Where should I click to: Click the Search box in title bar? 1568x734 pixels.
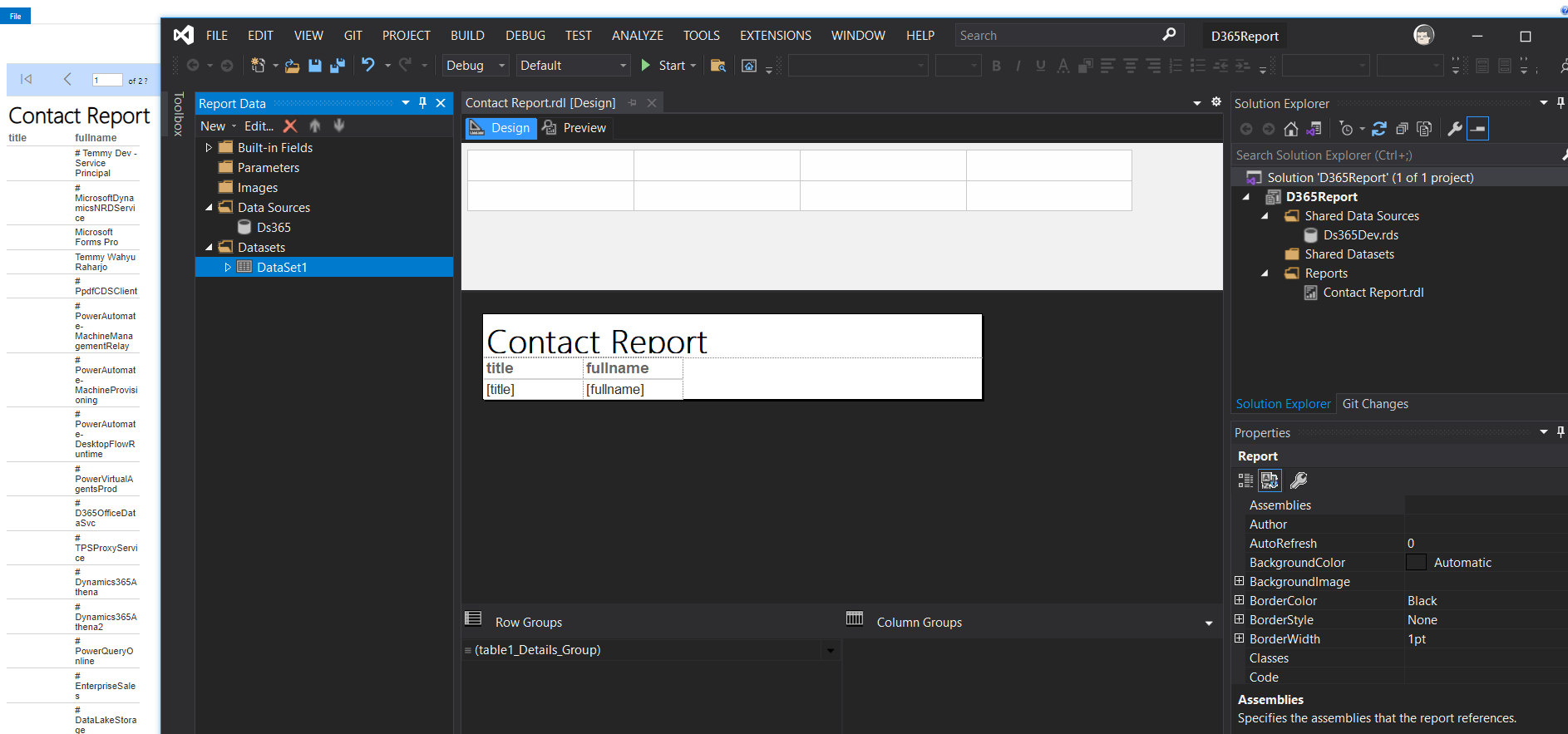click(1068, 35)
